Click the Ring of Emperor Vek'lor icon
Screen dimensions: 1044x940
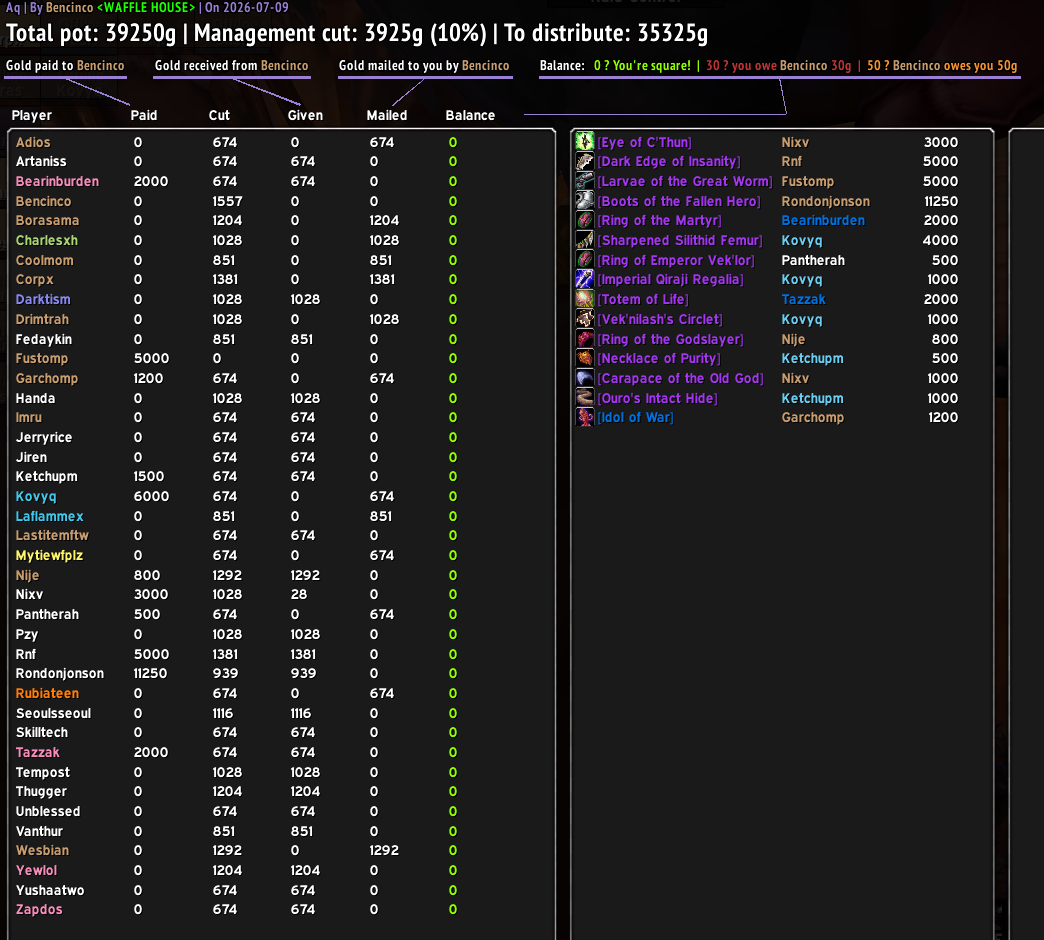[x=585, y=260]
